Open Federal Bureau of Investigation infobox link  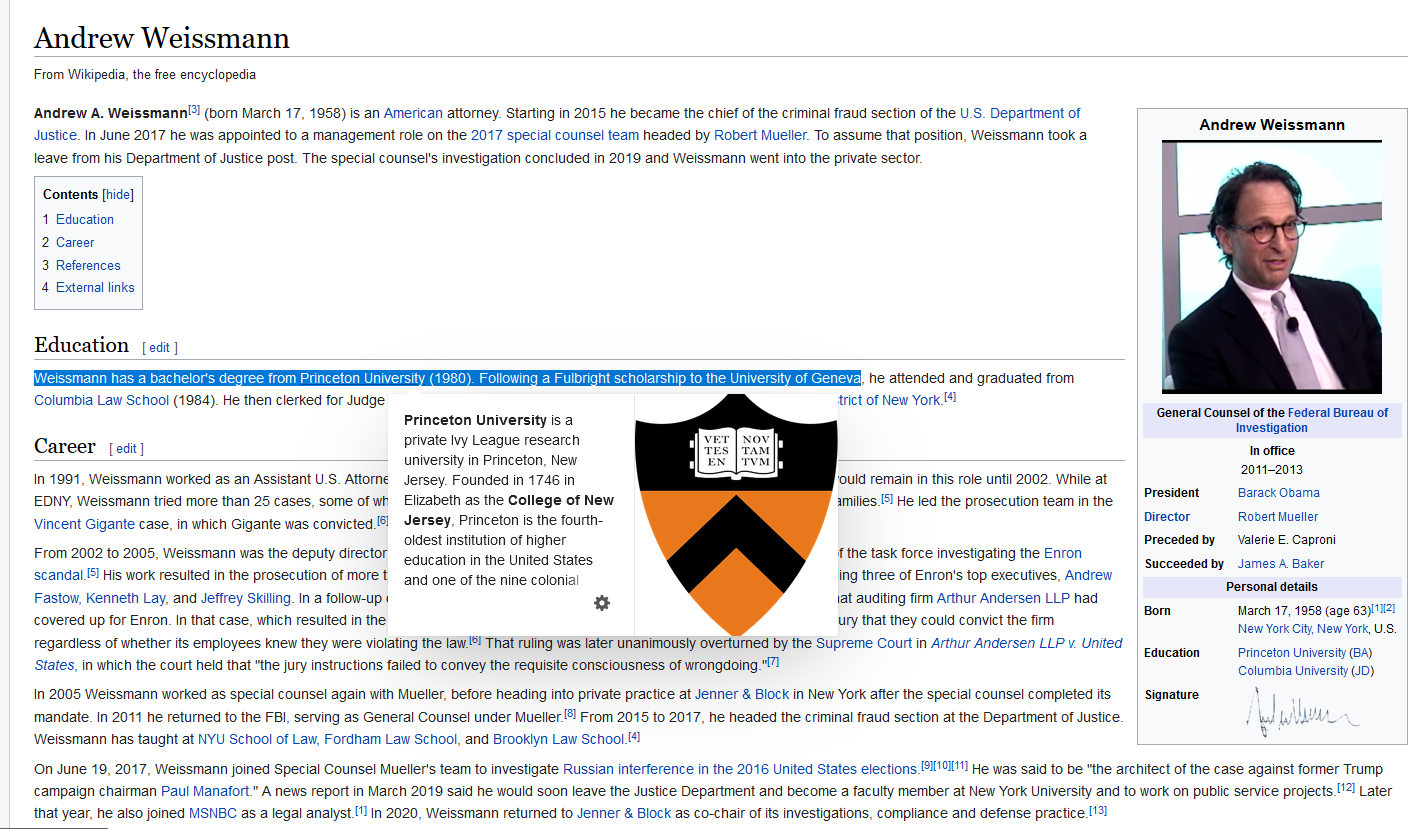1312,420
